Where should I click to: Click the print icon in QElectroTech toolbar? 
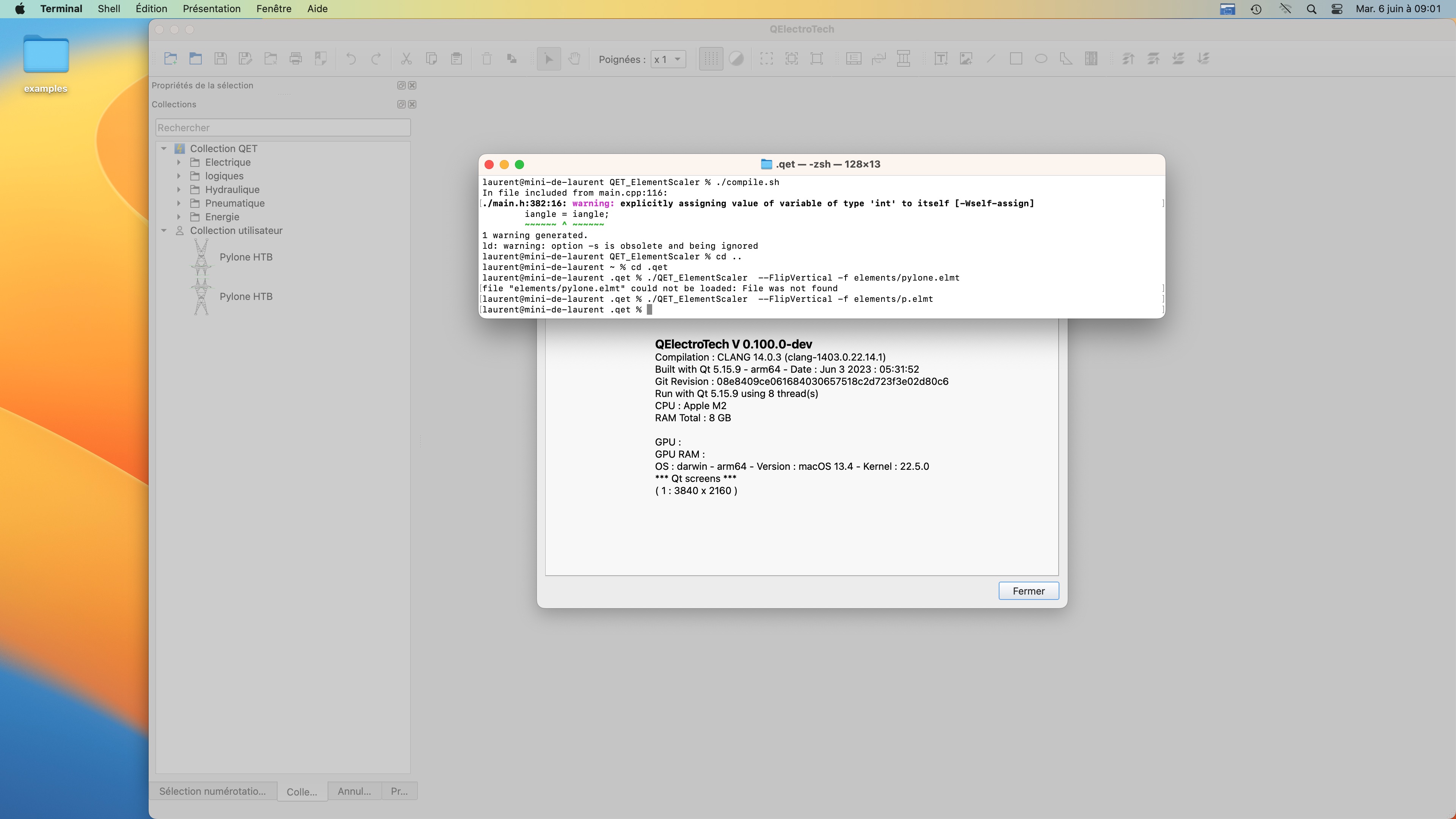coord(296,58)
